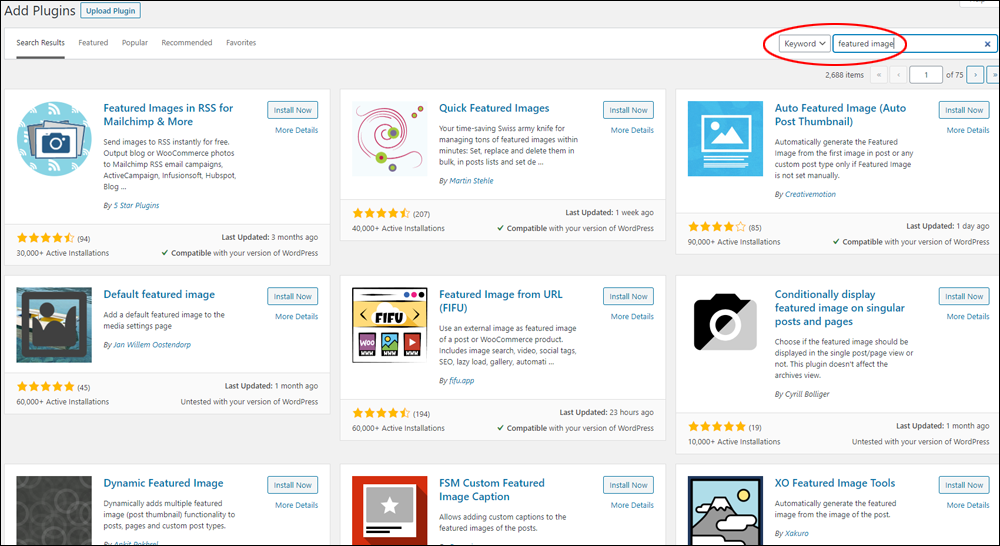Click Auto Featured Image plugin icon
The width and height of the screenshot is (1000, 546).
tap(725, 138)
